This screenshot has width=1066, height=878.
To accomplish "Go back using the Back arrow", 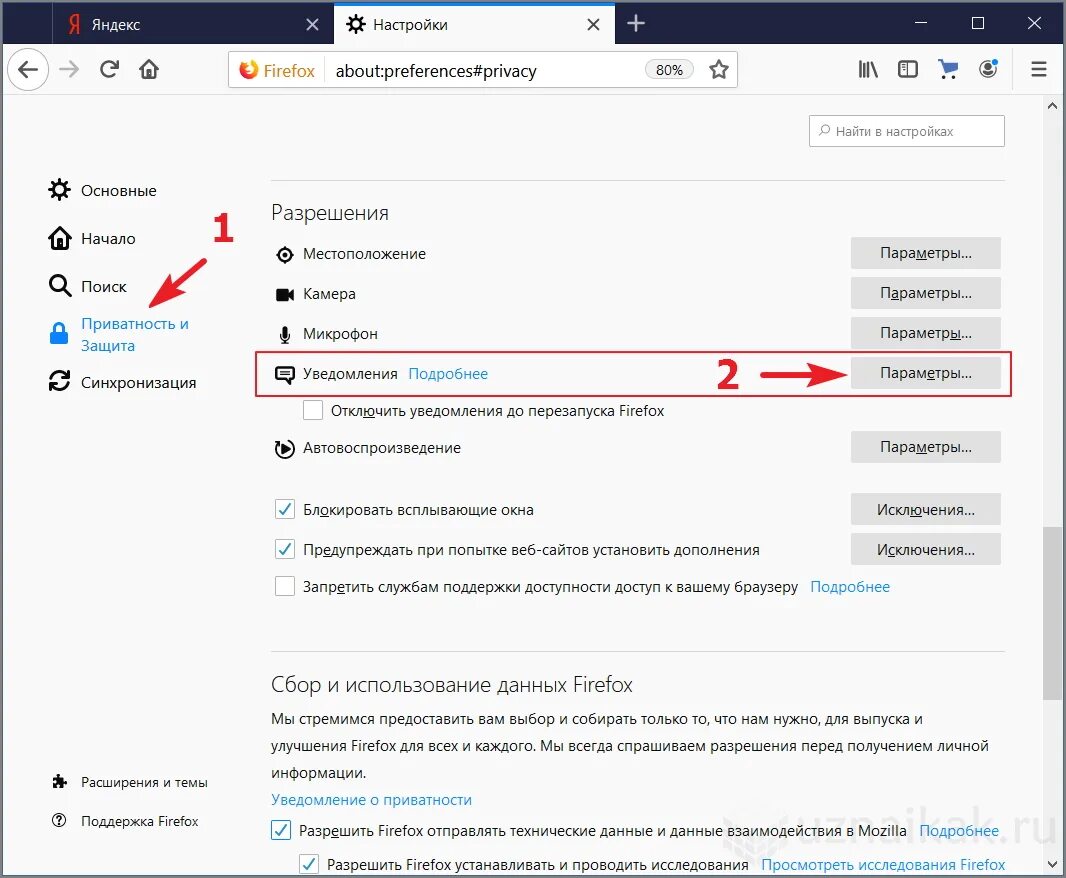I will click(x=28, y=69).
